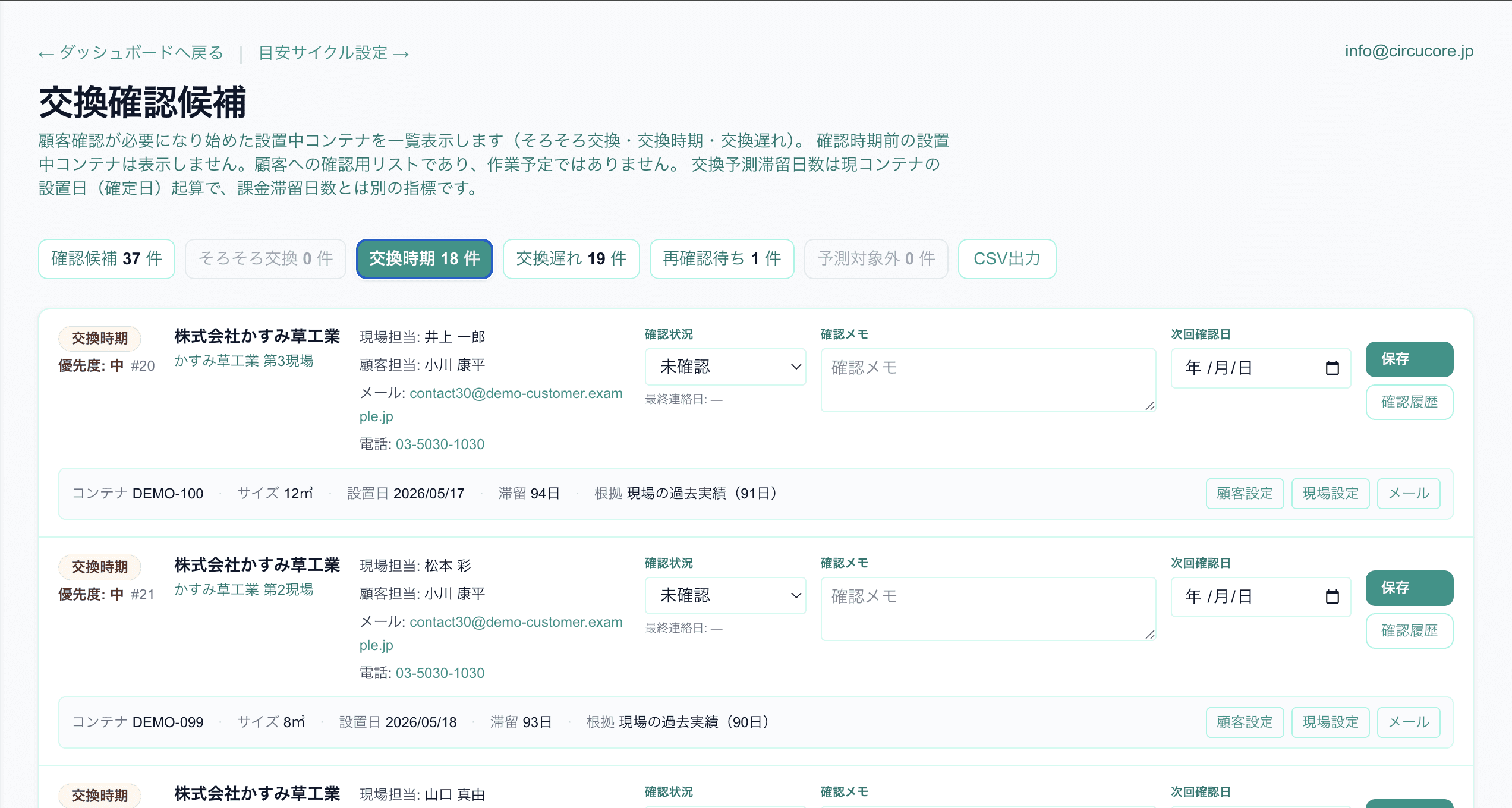Click 現場担当: 井上 一郎 text
1512x808 pixels.
click(423, 337)
